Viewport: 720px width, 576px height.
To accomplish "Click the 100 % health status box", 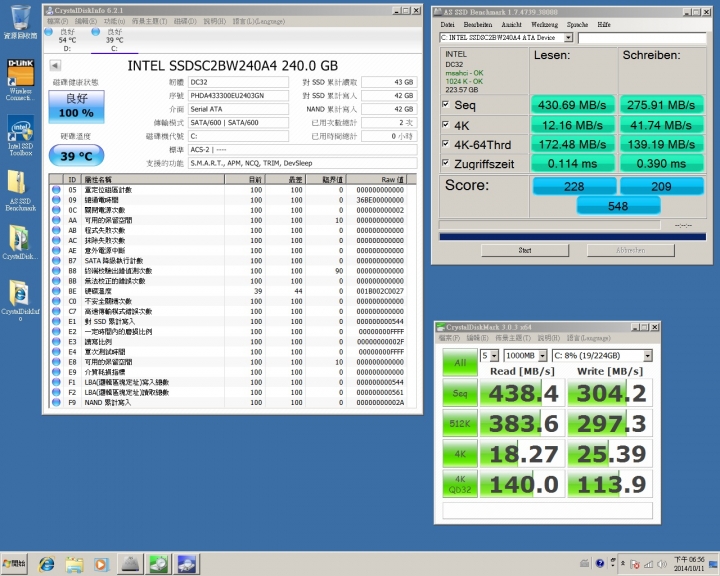I will (76, 107).
